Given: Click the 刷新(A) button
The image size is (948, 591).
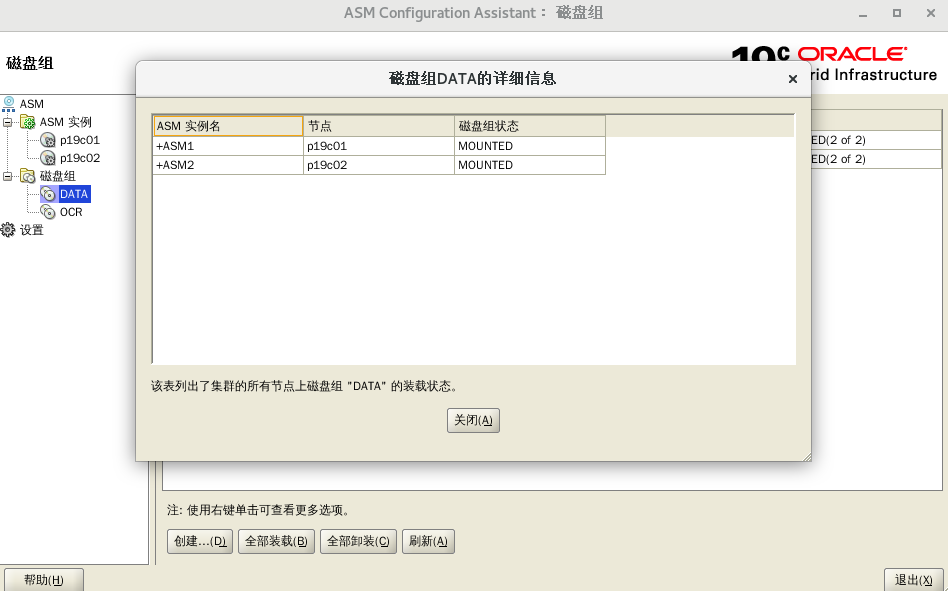Looking at the screenshot, I should 428,541.
